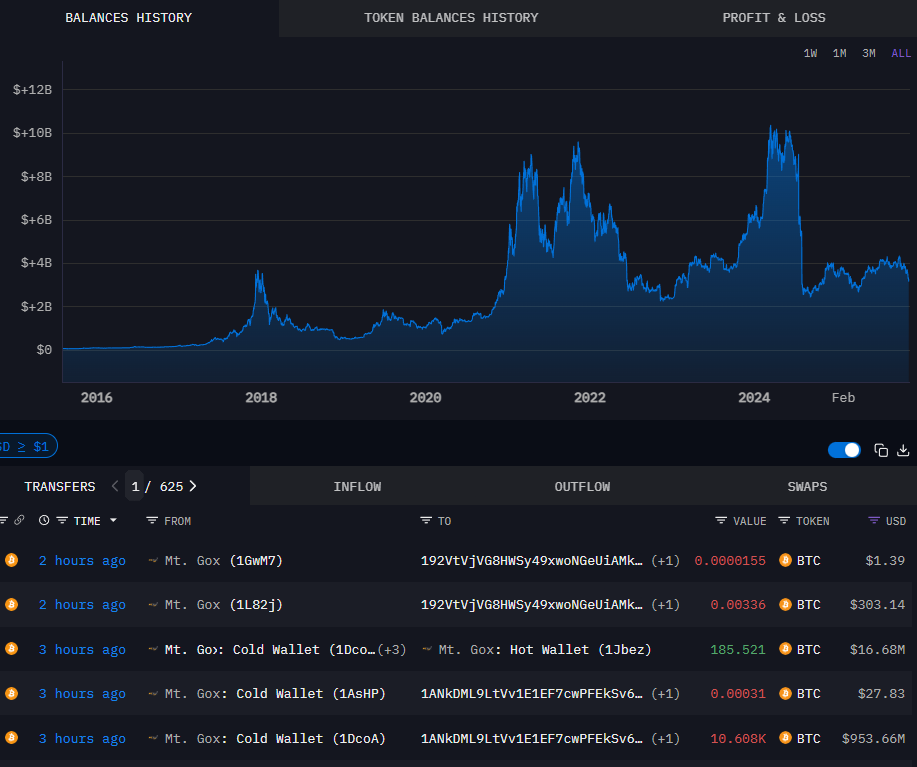This screenshot has height=767, width=917.
Task: Click the copy chart icon beside the toggle
Action: tap(880, 450)
